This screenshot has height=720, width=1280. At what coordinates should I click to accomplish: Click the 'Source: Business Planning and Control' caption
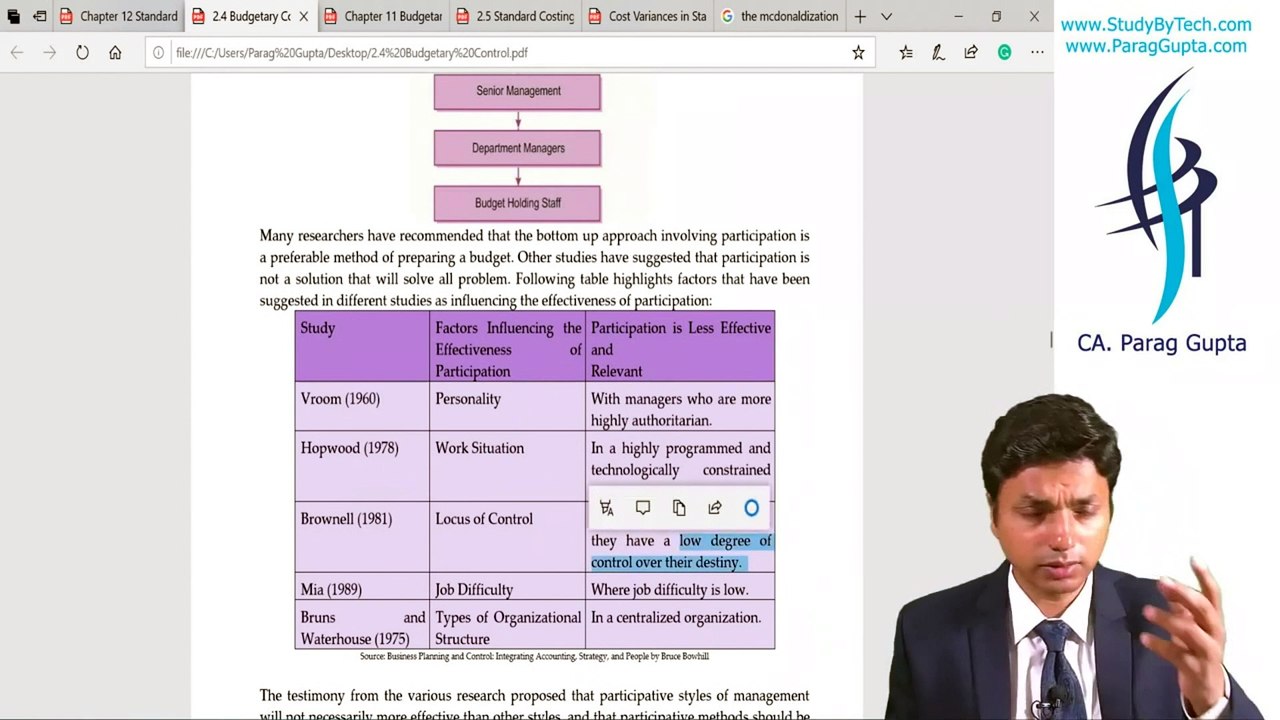pyautogui.click(x=534, y=656)
